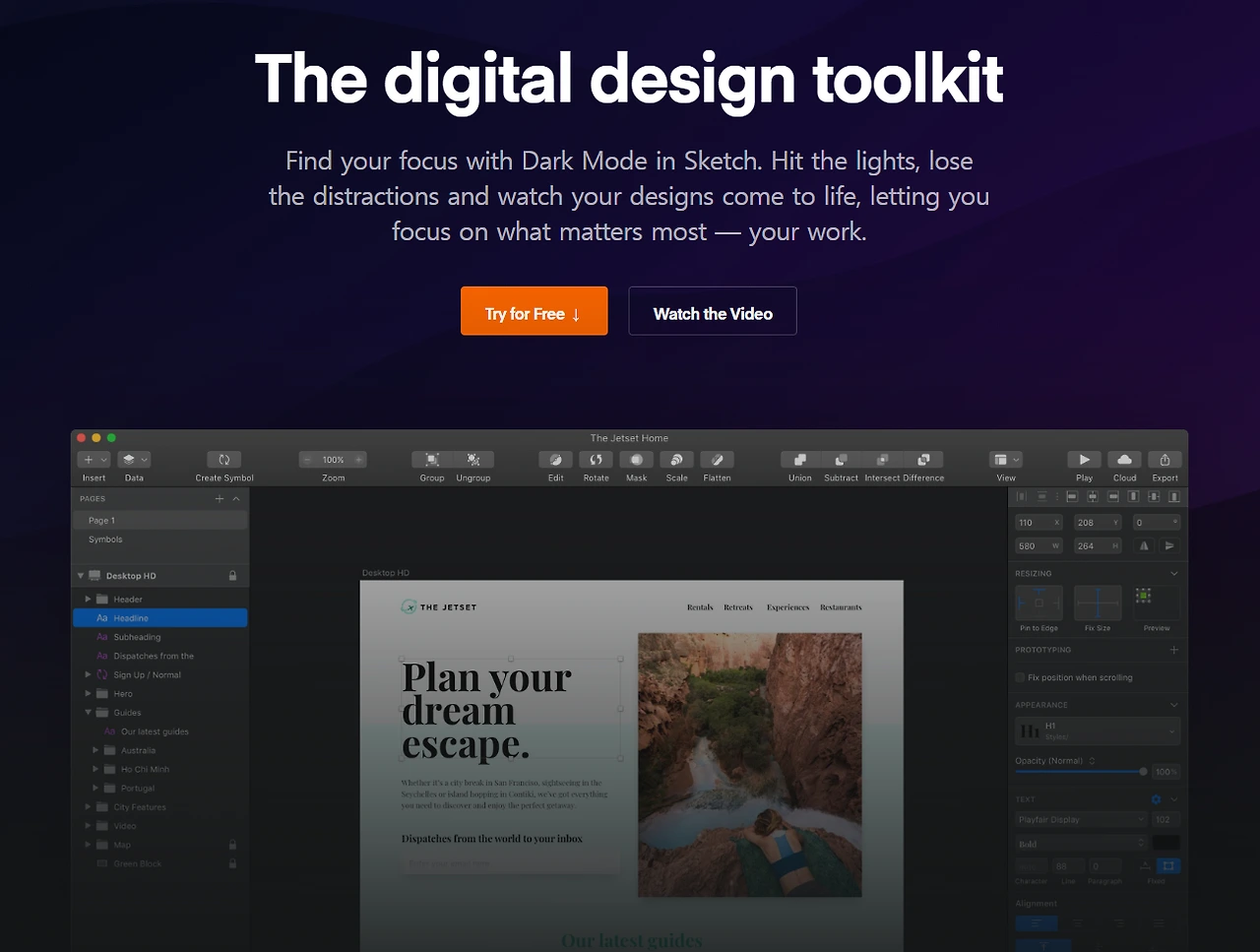The image size is (1260, 952).
Task: Open the H1 text style dropdown
Action: [x=1098, y=731]
